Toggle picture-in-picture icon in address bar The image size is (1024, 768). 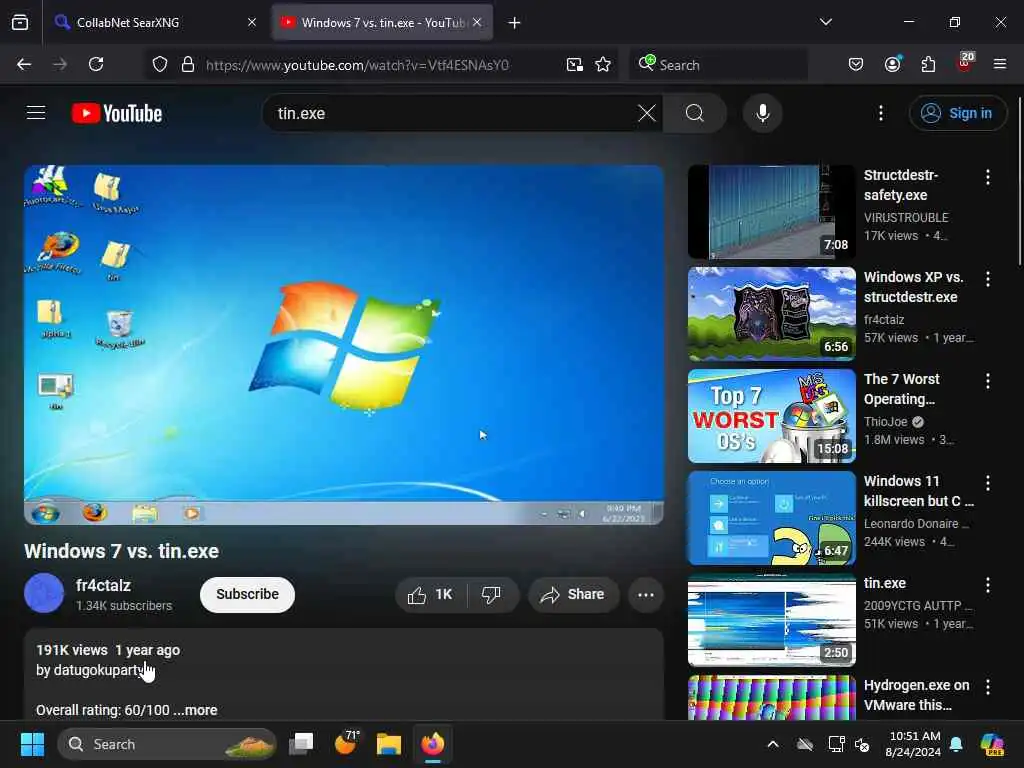(575, 64)
